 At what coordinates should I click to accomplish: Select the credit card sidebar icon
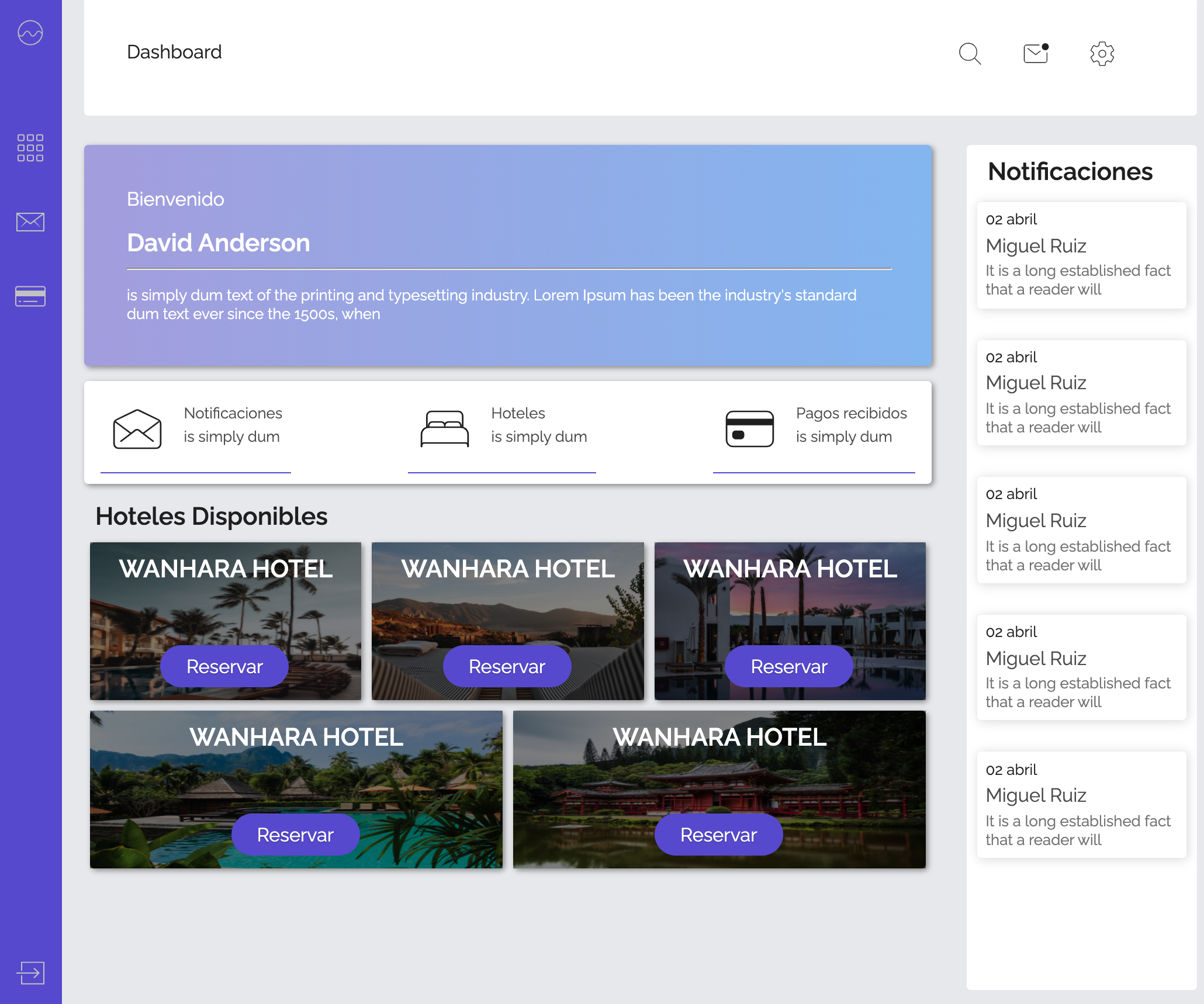tap(30, 296)
